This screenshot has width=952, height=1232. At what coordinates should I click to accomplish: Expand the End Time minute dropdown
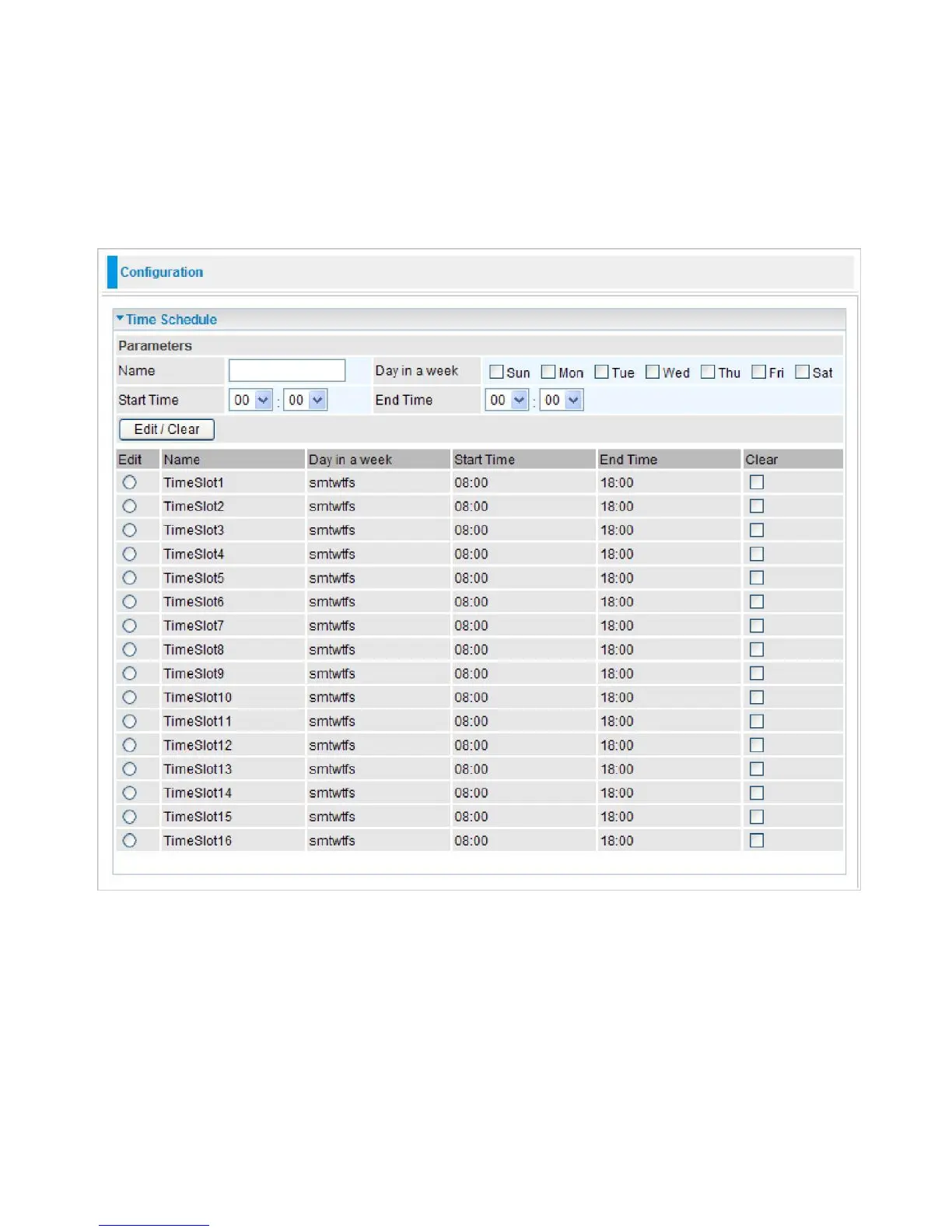click(561, 400)
